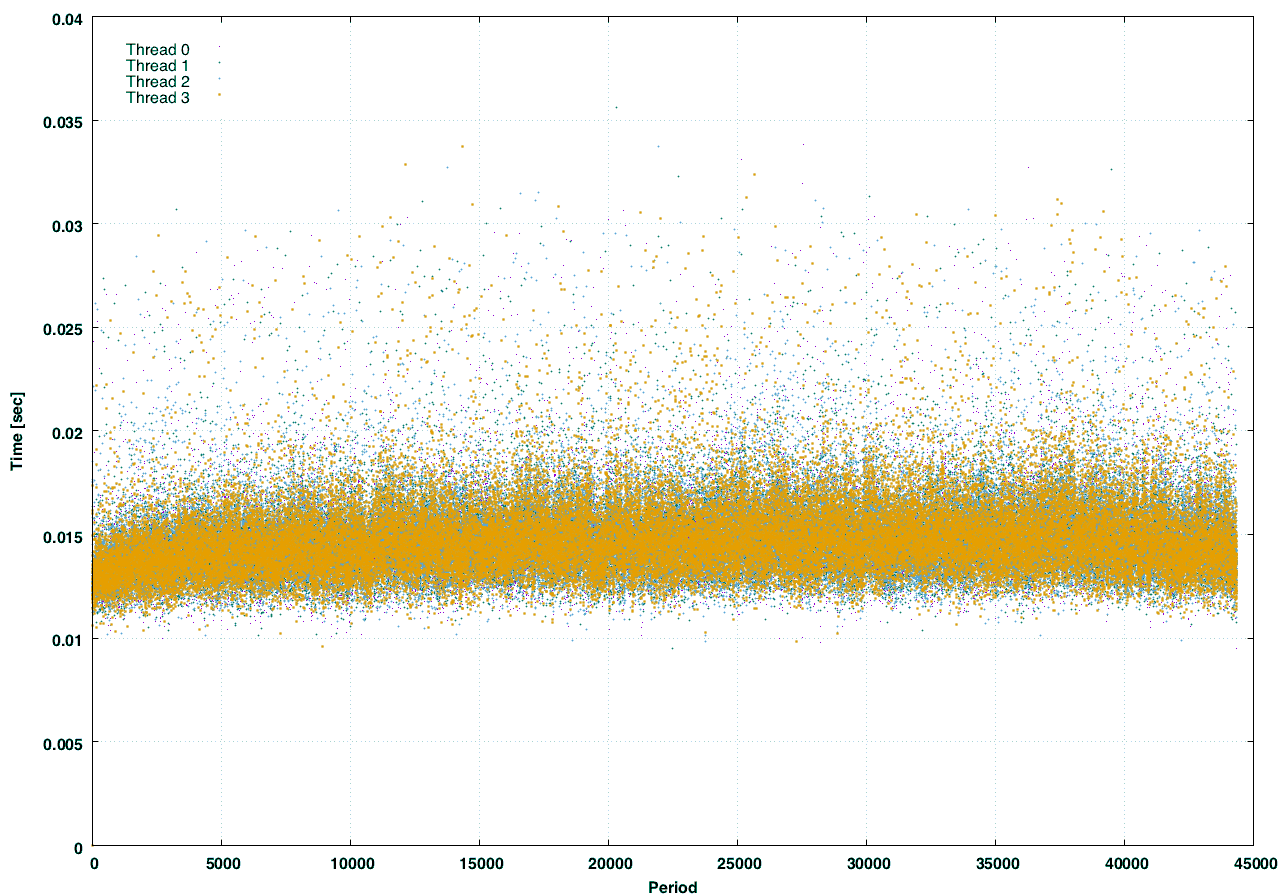Click the Time [sec] axis title
The width and height of the screenshot is (1280, 896).
(18, 430)
